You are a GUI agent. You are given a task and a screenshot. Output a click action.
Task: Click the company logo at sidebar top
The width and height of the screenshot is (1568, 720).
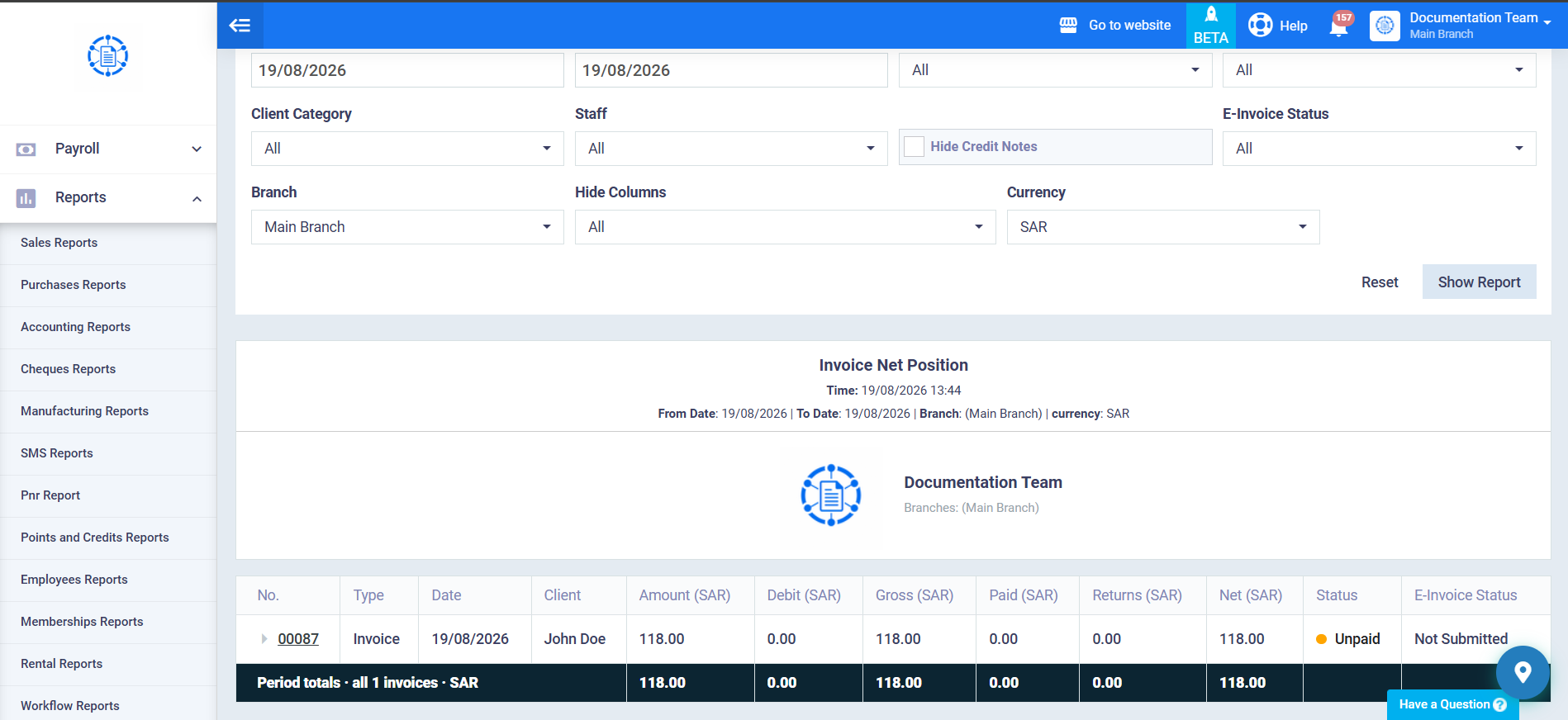pyautogui.click(x=108, y=56)
